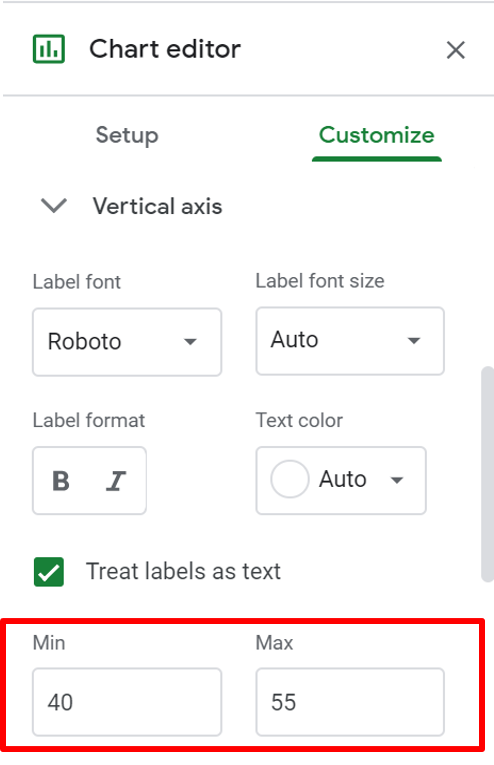
Task: Toggle bold label format
Action: [61, 481]
